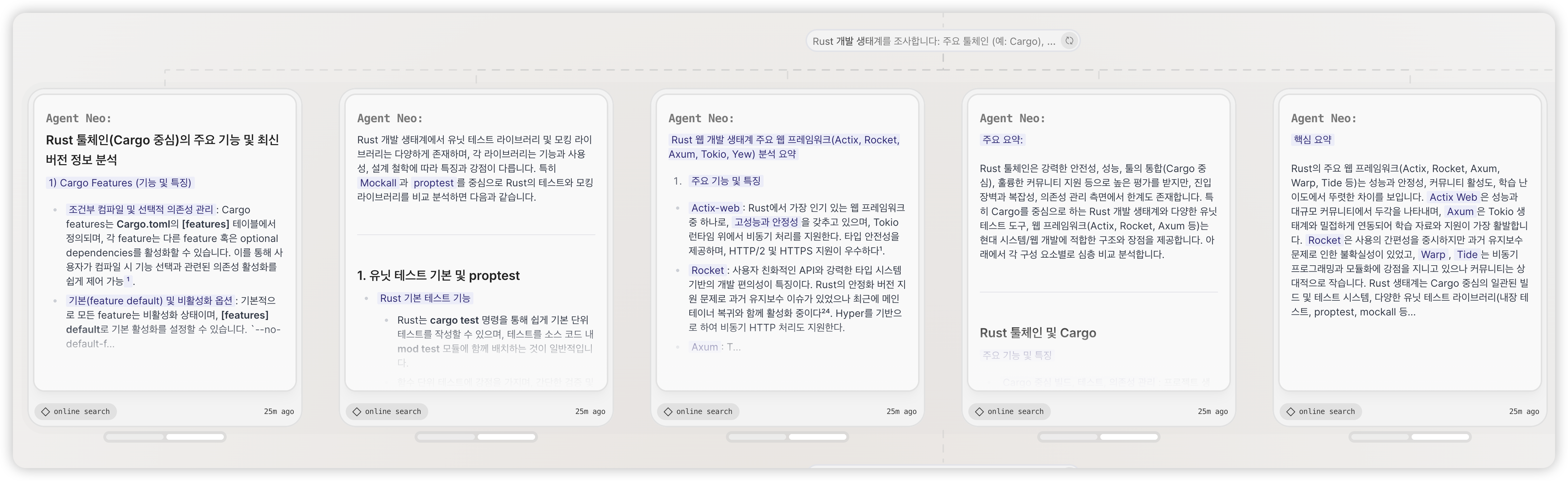Select left toggle segment below web frameworks card

pos(758,437)
